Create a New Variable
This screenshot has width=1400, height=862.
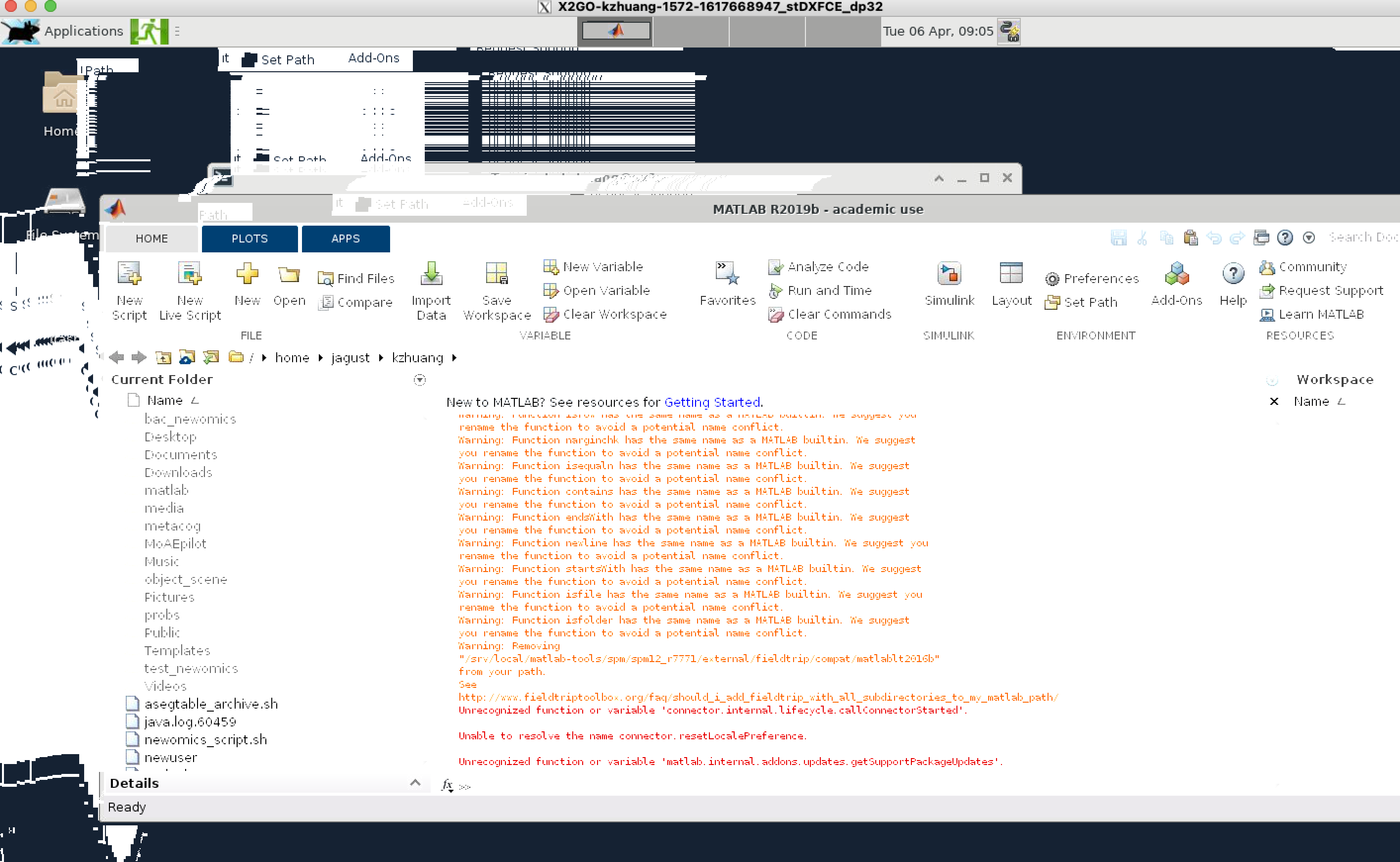593,267
